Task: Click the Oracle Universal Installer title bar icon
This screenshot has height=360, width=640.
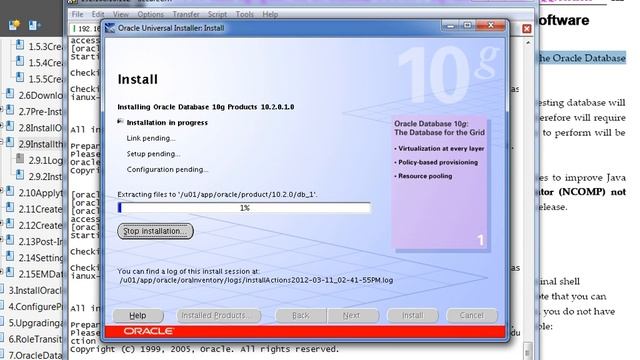Action: tap(110, 28)
